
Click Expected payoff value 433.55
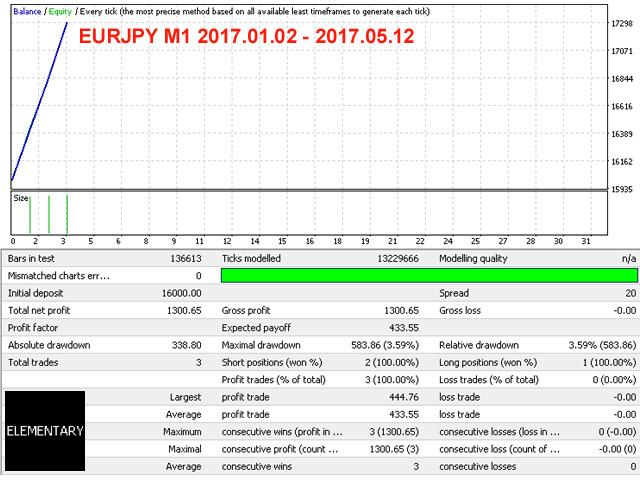point(404,328)
